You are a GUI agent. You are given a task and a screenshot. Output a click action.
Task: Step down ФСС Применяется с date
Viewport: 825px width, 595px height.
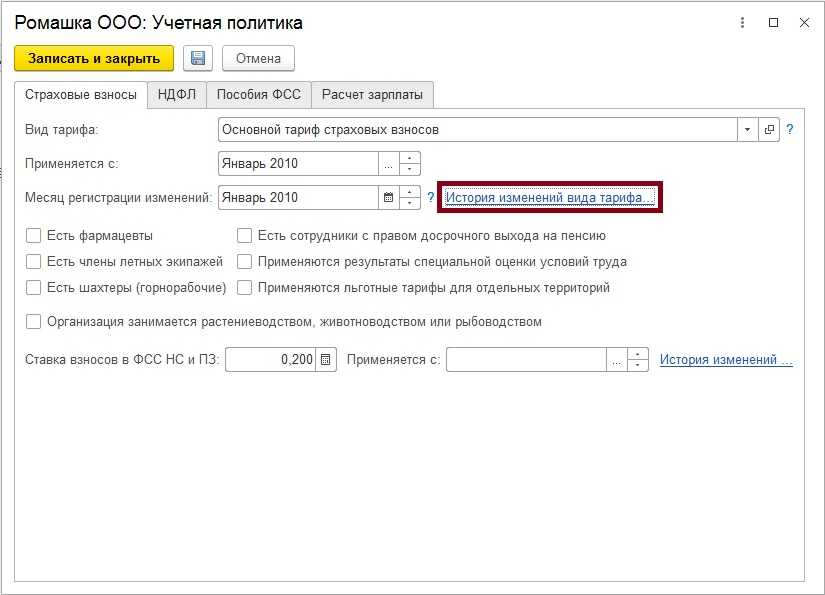point(638,366)
